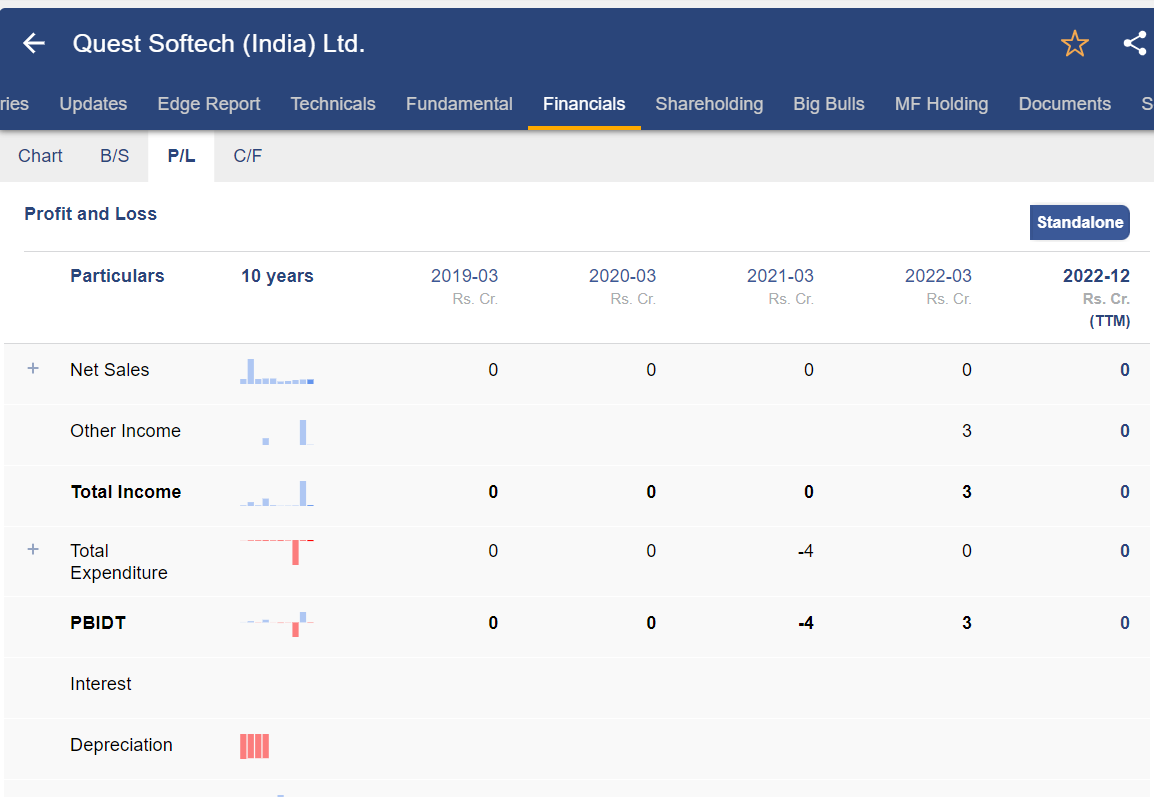Click the Particulars column header
The image size is (1154, 797).
pyautogui.click(x=117, y=276)
